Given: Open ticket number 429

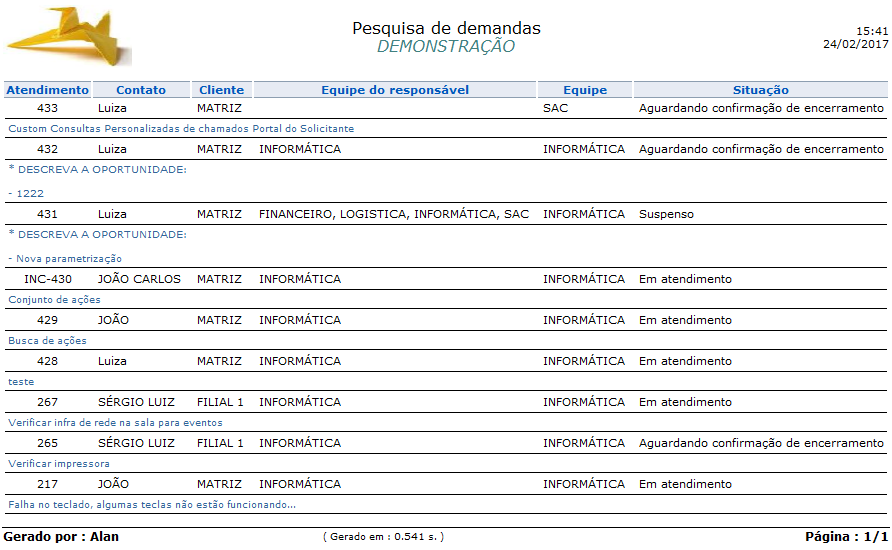Looking at the screenshot, I should 47,320.
